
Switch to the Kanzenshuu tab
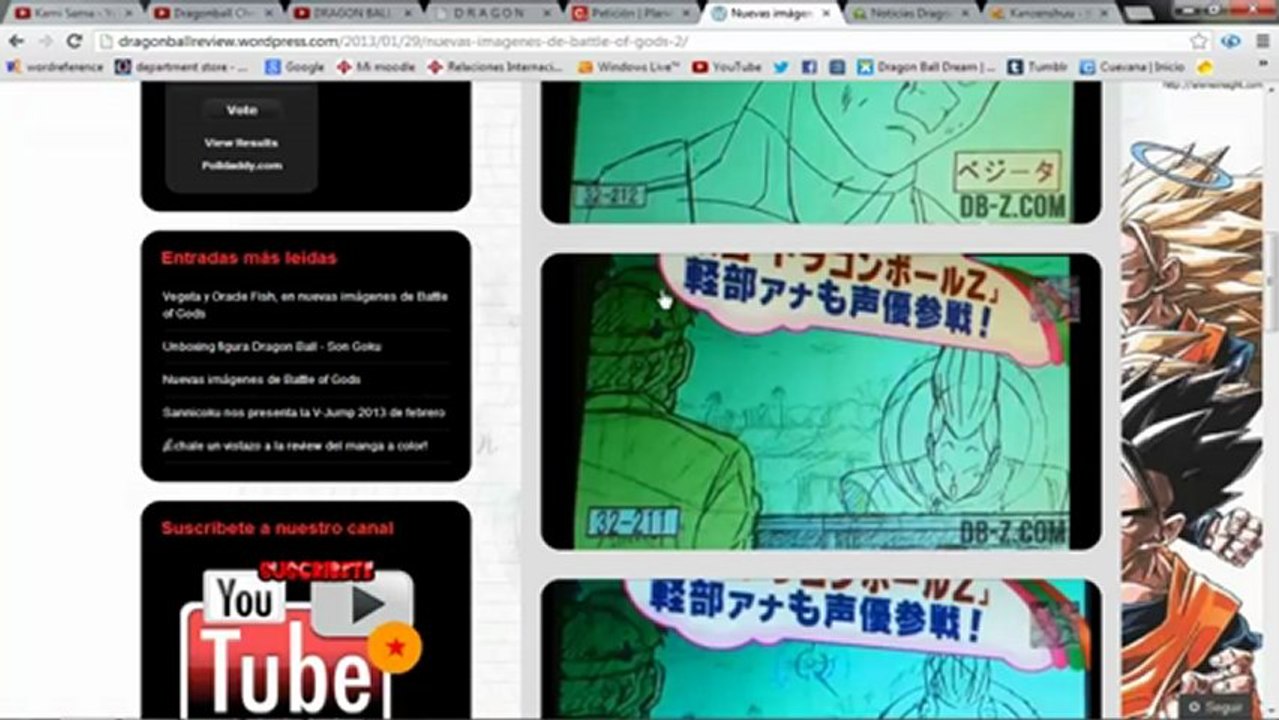[1050, 13]
